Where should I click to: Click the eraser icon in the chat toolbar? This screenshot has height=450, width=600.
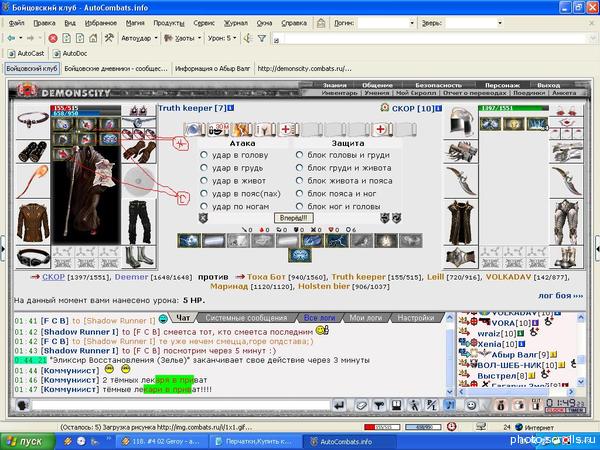coord(361,405)
